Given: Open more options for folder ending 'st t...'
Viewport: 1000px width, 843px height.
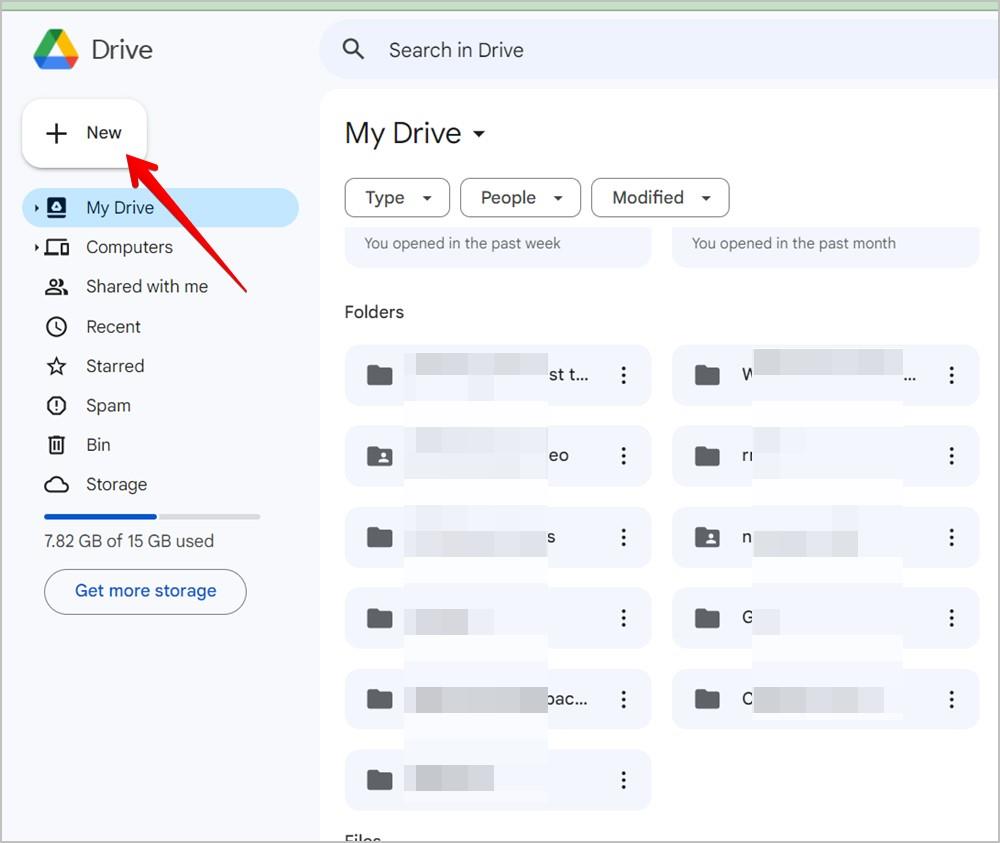Looking at the screenshot, I should 624,375.
